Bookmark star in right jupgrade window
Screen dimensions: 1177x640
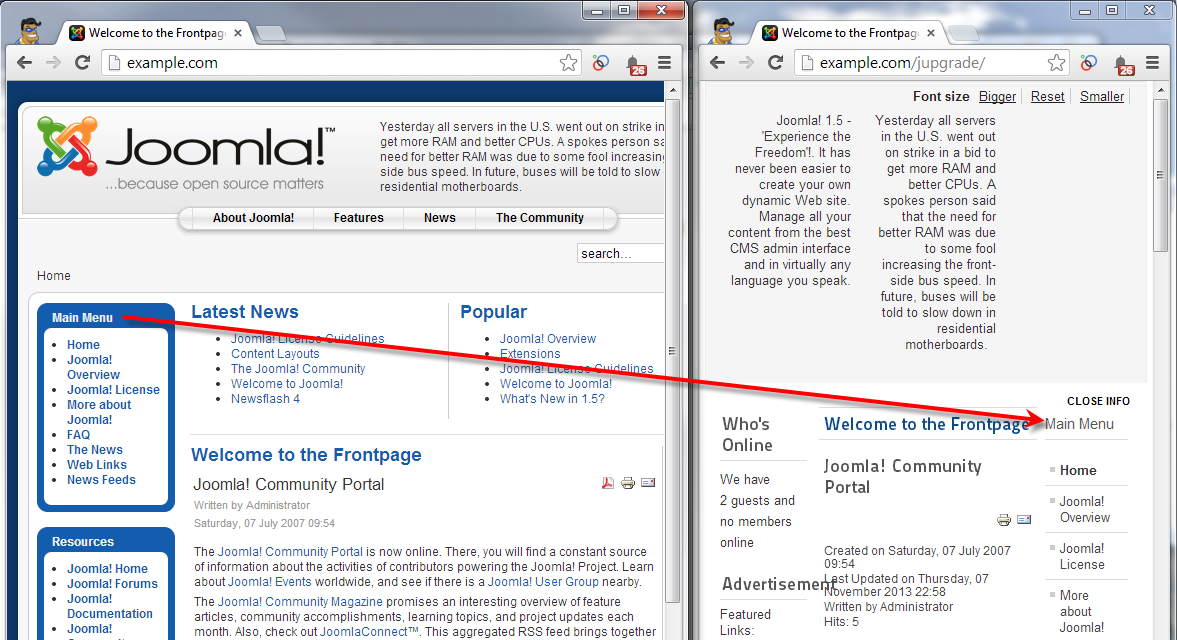(x=1056, y=63)
